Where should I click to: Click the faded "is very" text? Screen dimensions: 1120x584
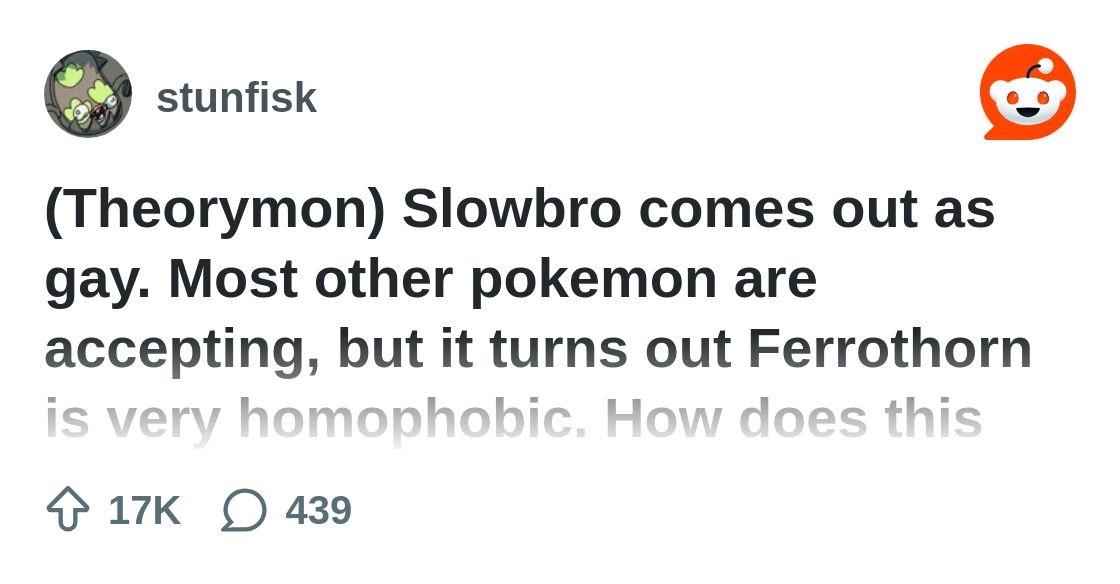point(132,419)
